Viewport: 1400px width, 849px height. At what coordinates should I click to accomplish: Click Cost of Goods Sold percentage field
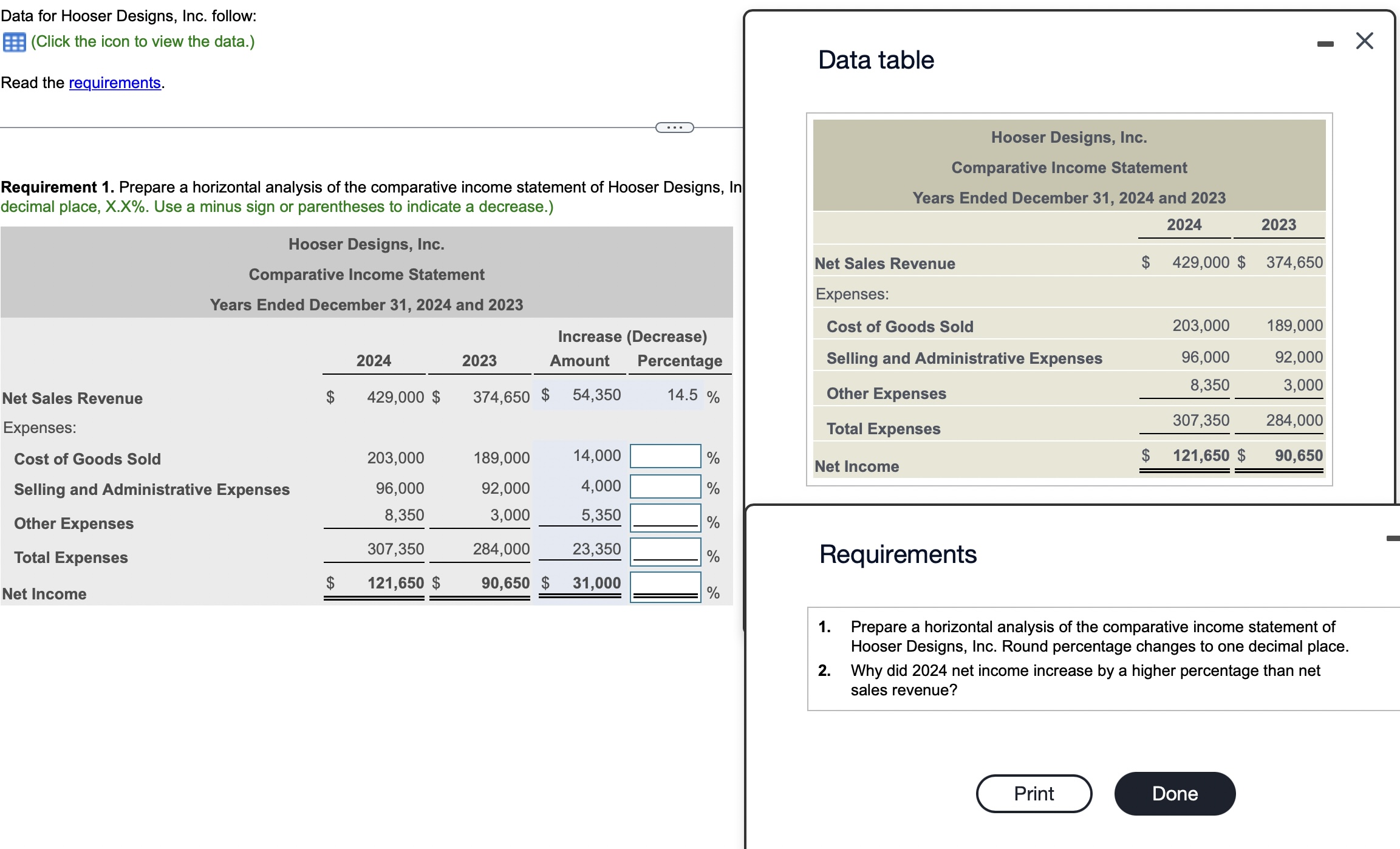pyautogui.click(x=665, y=457)
